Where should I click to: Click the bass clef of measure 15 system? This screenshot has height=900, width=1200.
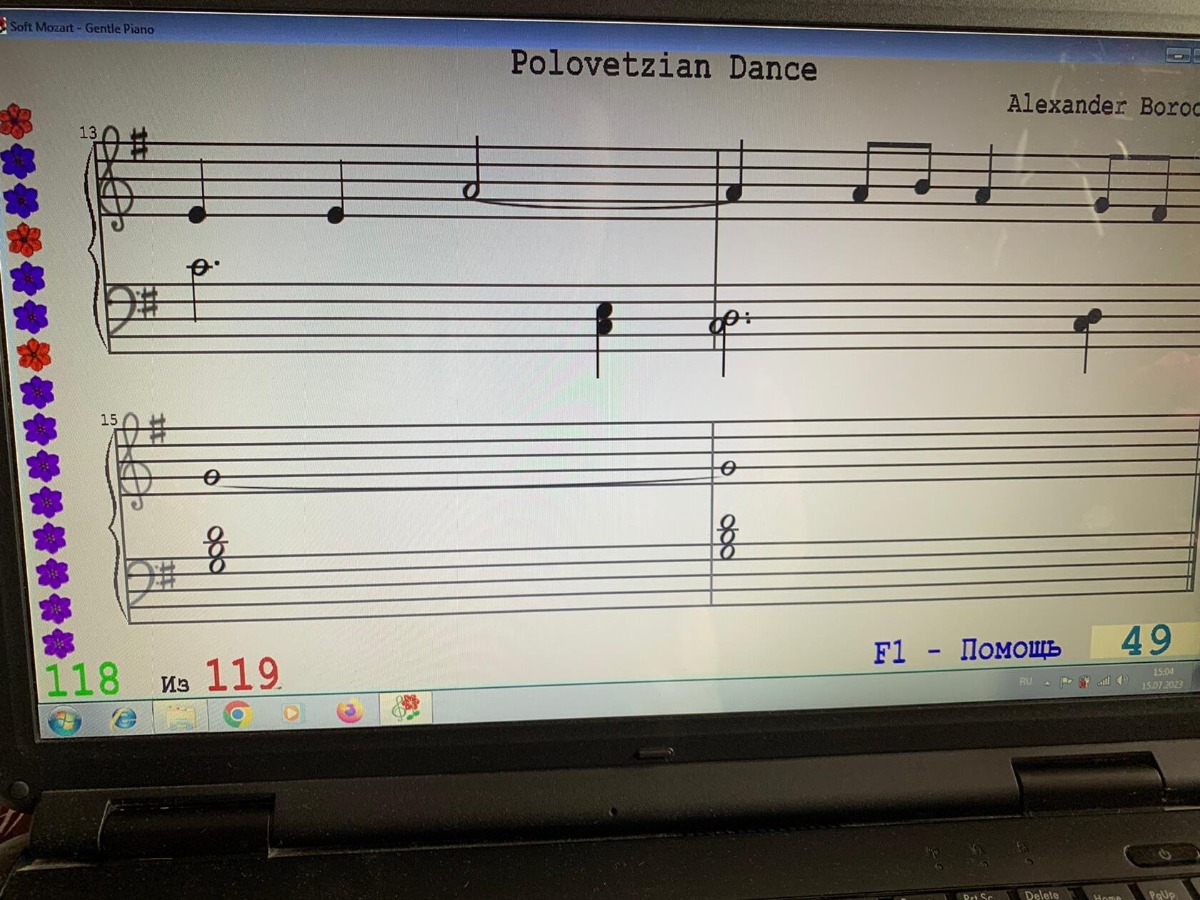(x=142, y=584)
